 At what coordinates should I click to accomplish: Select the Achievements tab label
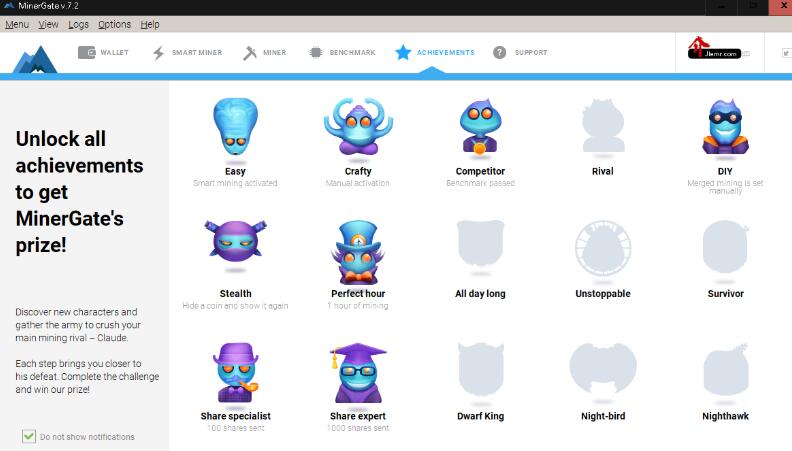pyautogui.click(x=446, y=53)
